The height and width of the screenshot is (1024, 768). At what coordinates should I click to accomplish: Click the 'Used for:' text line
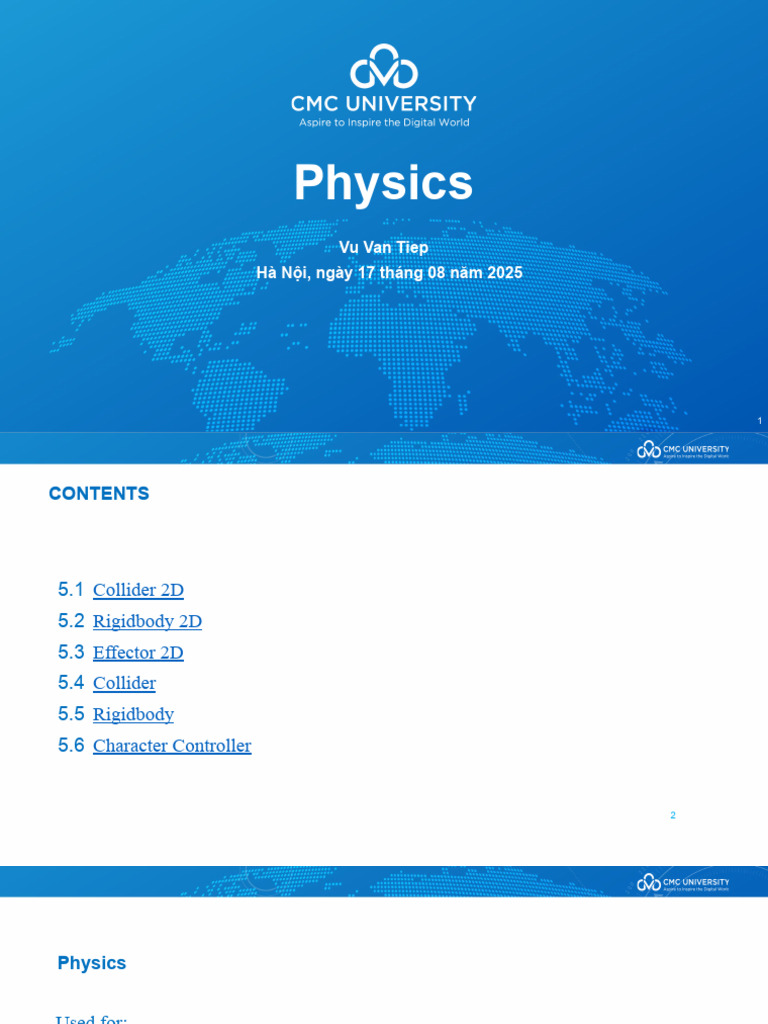pyautogui.click(x=91, y=1019)
